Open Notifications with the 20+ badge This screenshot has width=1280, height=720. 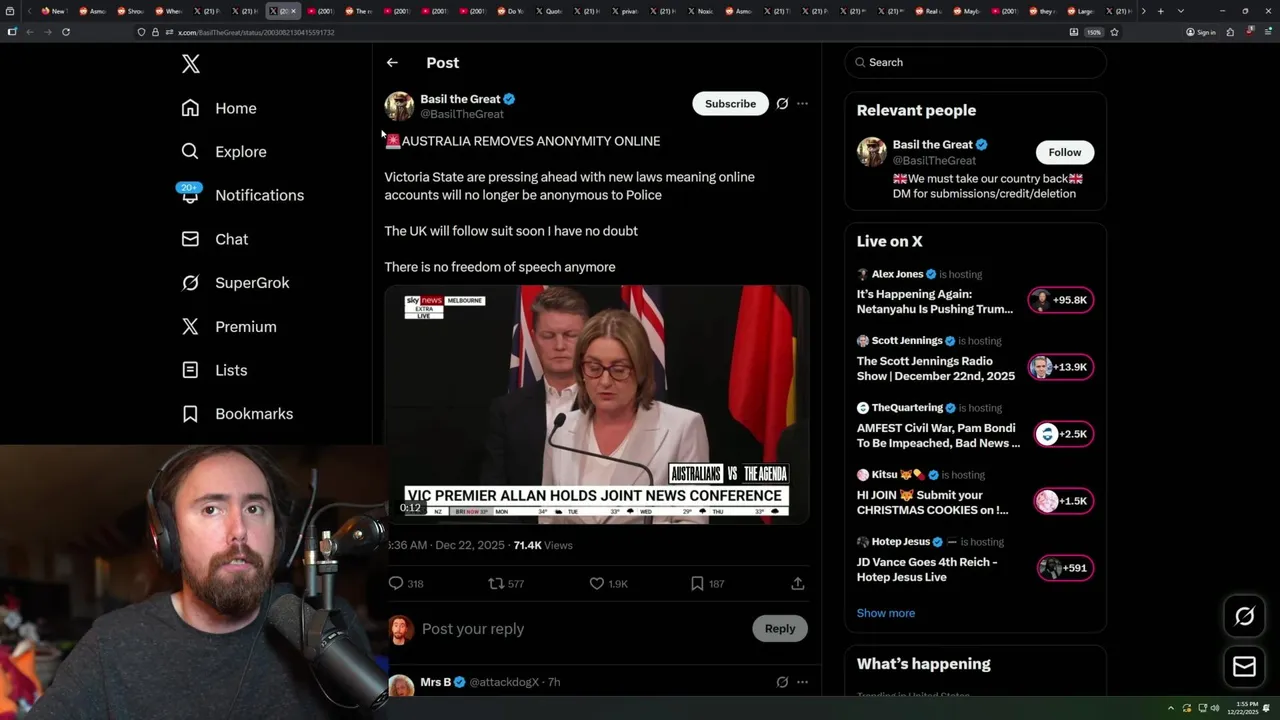coord(242,195)
